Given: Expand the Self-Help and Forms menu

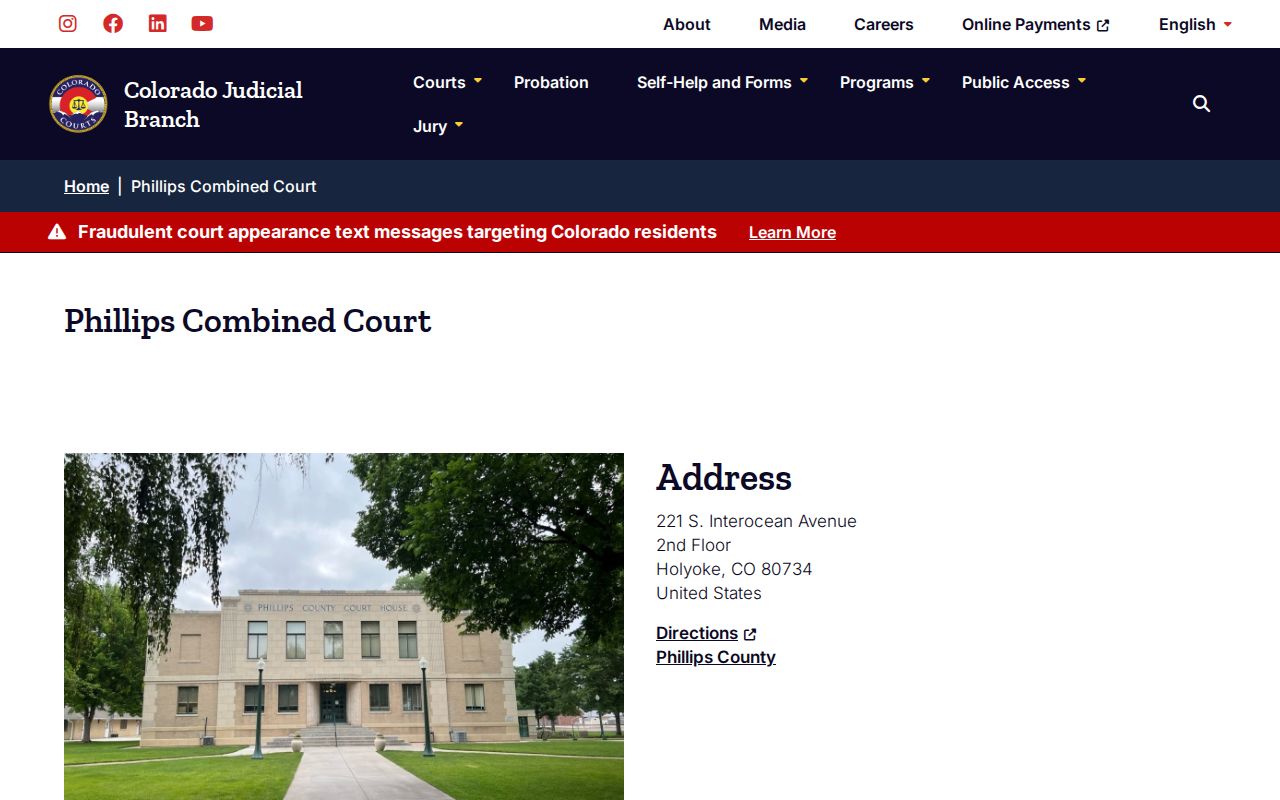Looking at the screenshot, I should click(x=722, y=82).
